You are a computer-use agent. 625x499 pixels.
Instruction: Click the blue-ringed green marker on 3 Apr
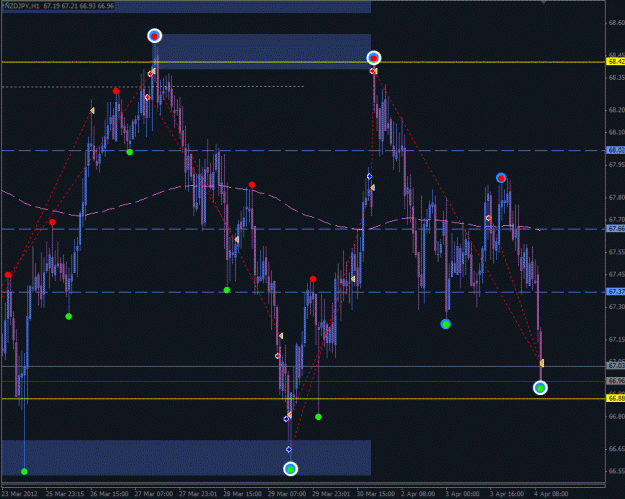tap(446, 324)
